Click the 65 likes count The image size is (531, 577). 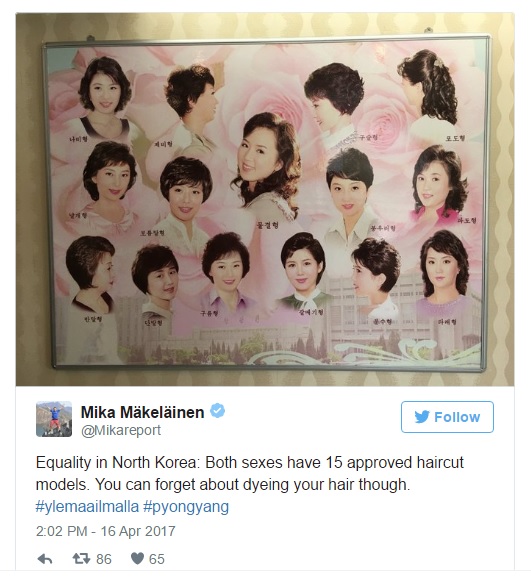156,559
